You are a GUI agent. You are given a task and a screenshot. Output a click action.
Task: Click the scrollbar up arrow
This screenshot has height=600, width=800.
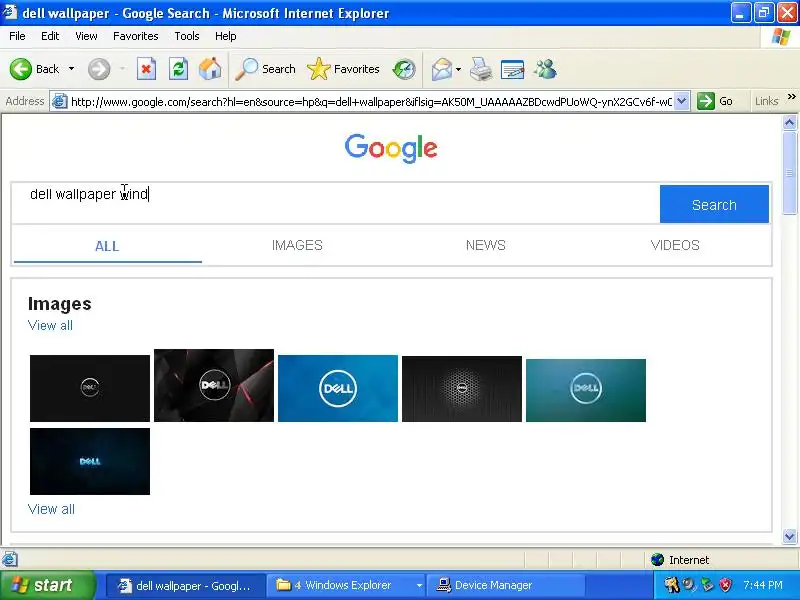[789, 122]
